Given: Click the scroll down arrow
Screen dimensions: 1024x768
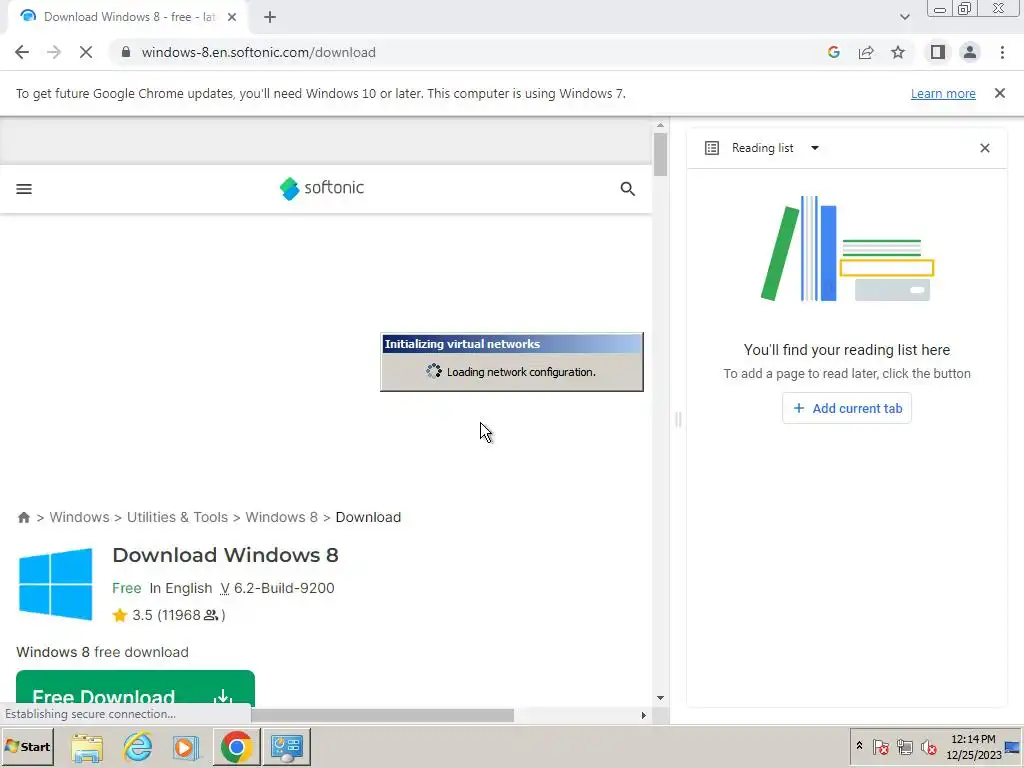Looking at the screenshot, I should pyautogui.click(x=660, y=698).
